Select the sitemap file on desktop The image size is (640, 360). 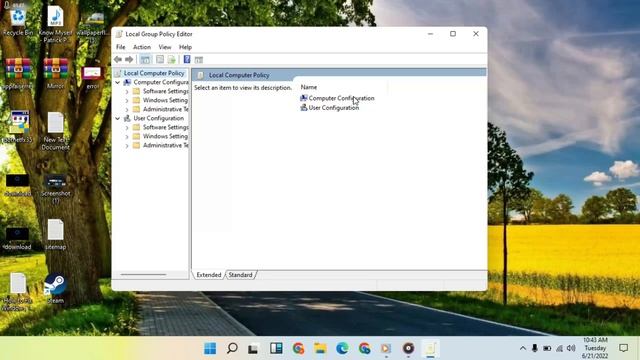click(x=56, y=234)
